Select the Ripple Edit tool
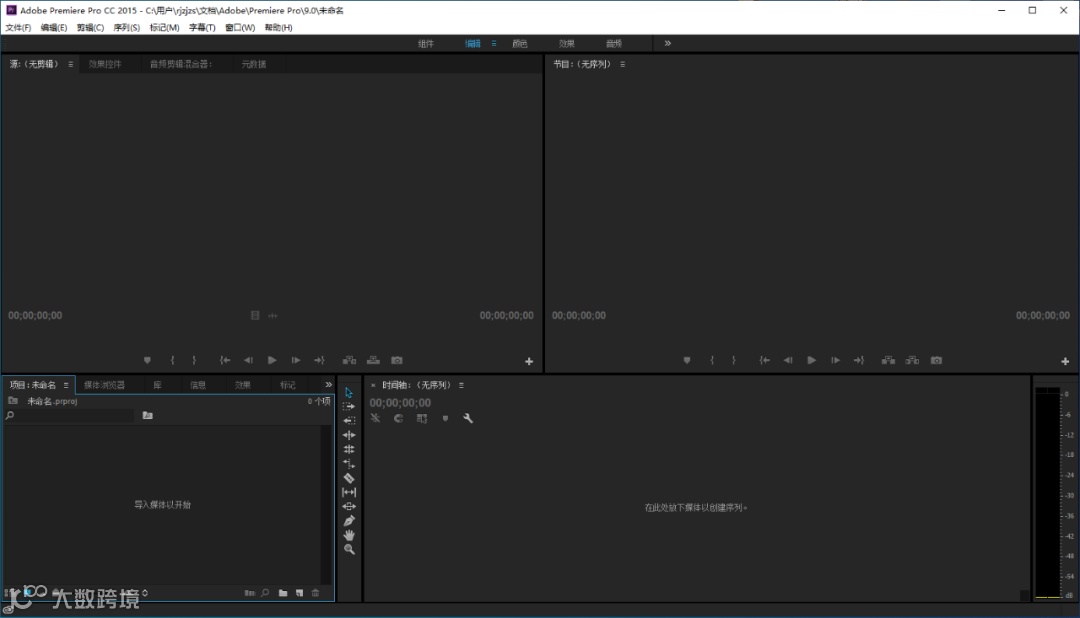Screen dimensions: 1080x618 pyautogui.click(x=349, y=435)
